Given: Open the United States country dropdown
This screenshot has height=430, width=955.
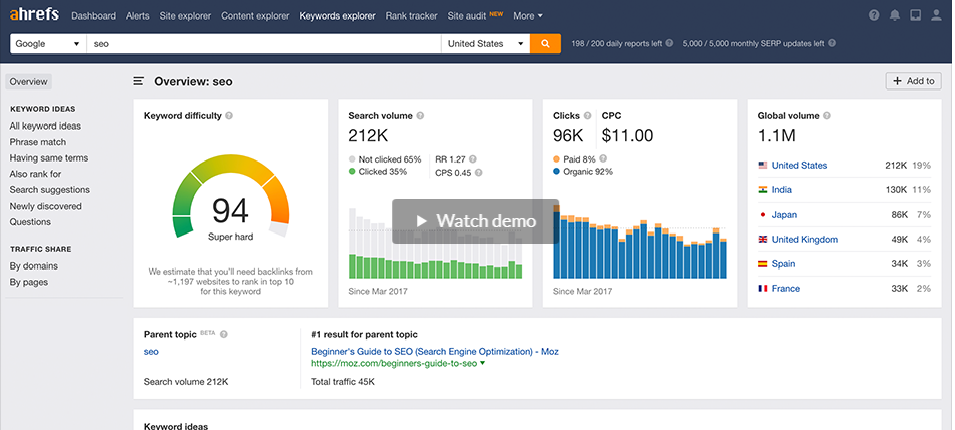Looking at the screenshot, I should [x=485, y=43].
